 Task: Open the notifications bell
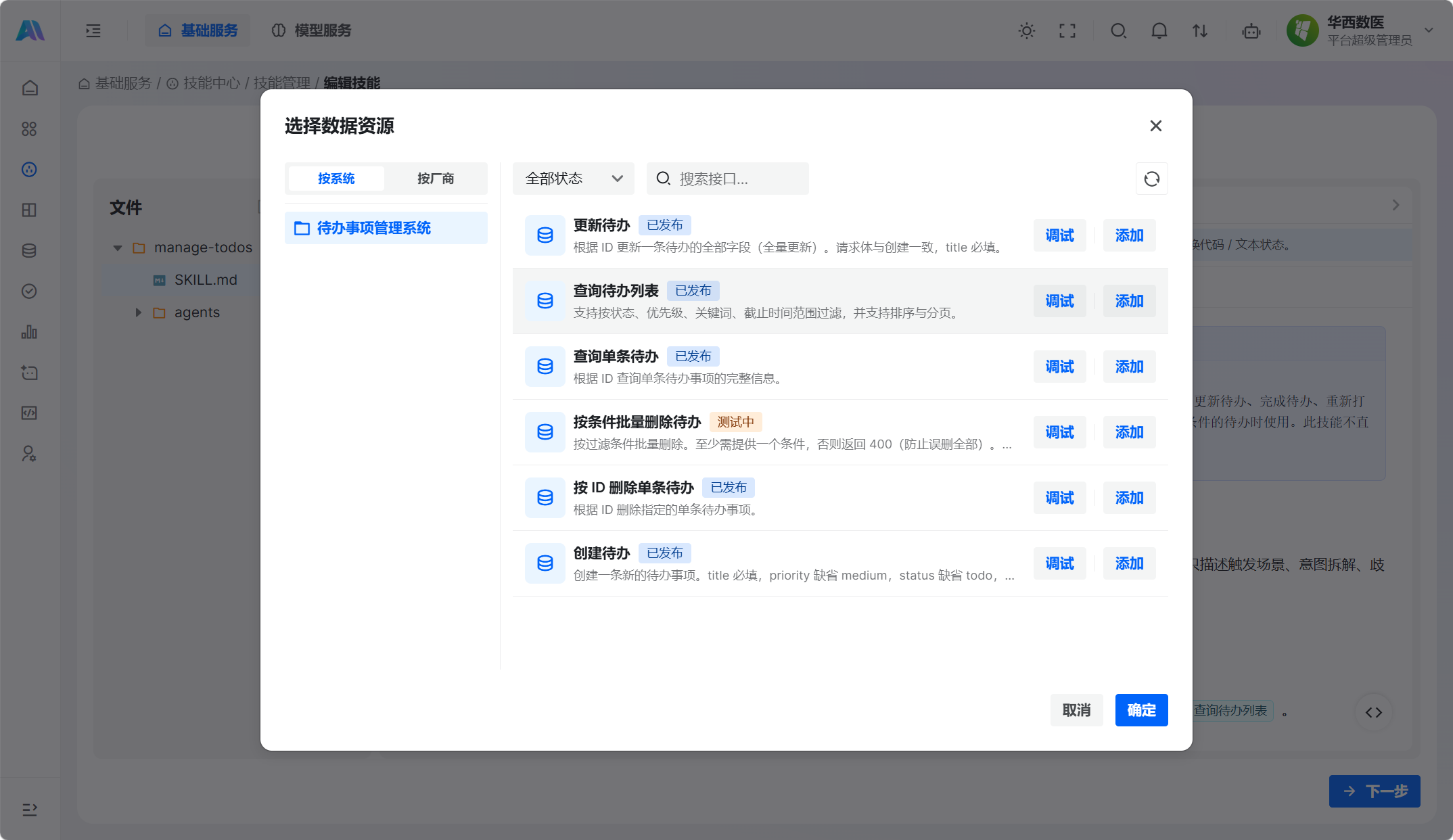[x=1159, y=30]
